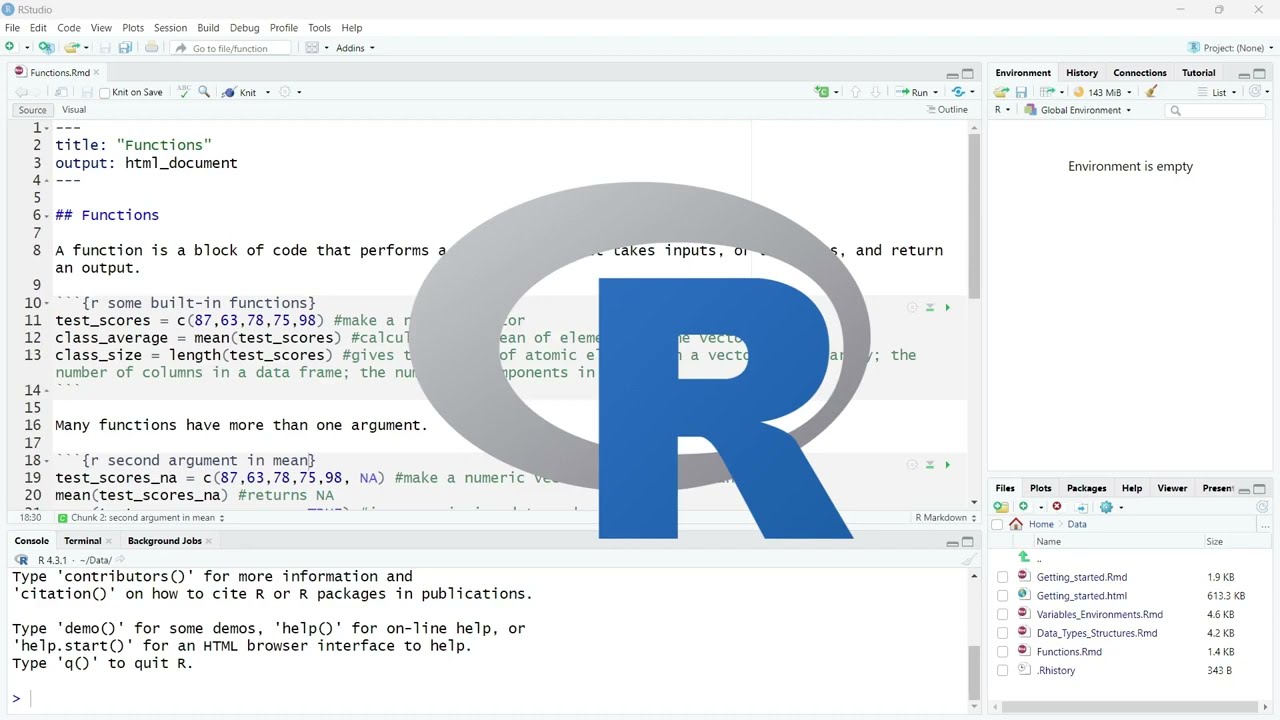
Task: Open Variables_Environments.Rmd from Files list
Action: (1099, 614)
